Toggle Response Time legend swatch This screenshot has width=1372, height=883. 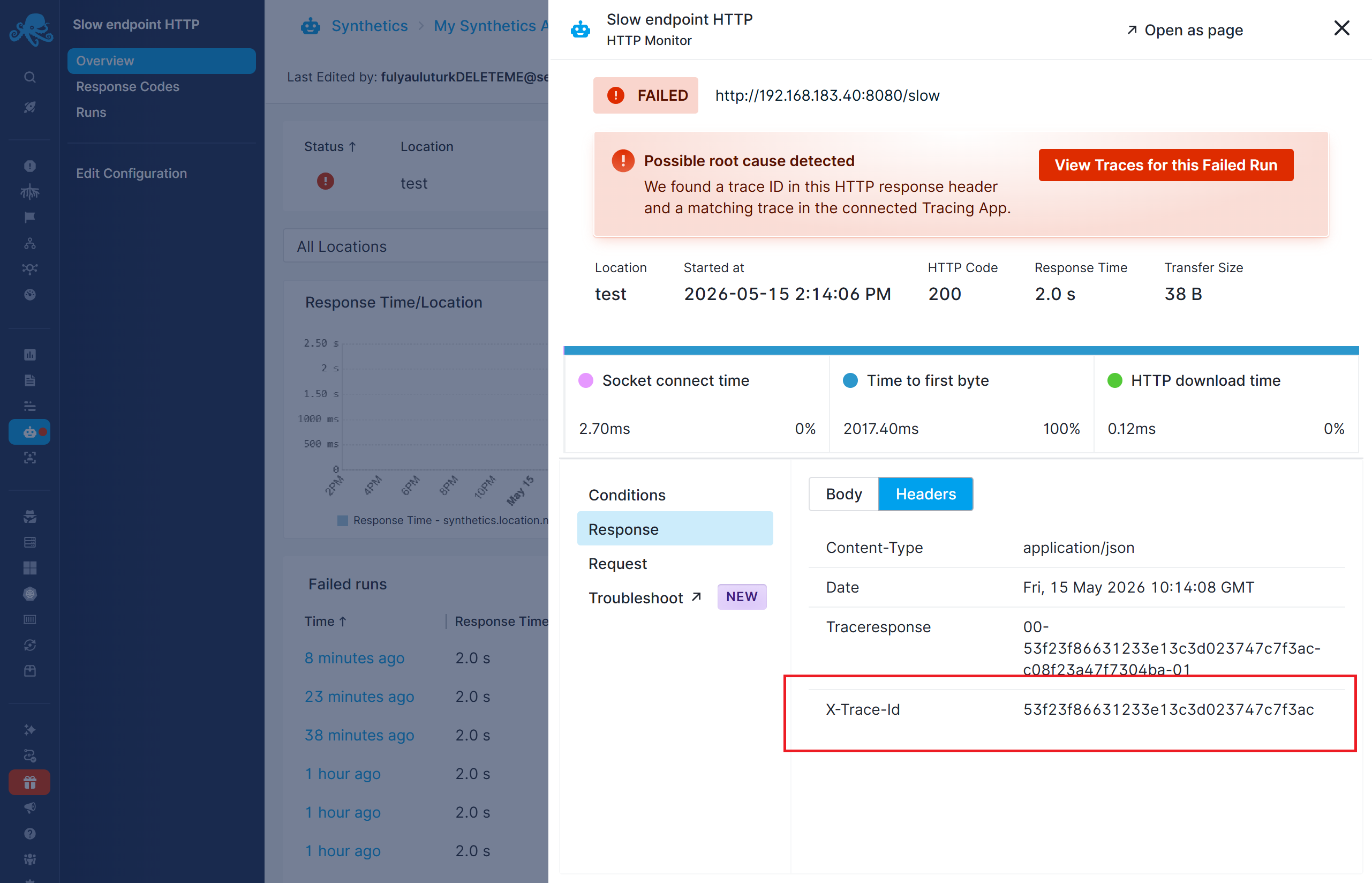(x=342, y=520)
